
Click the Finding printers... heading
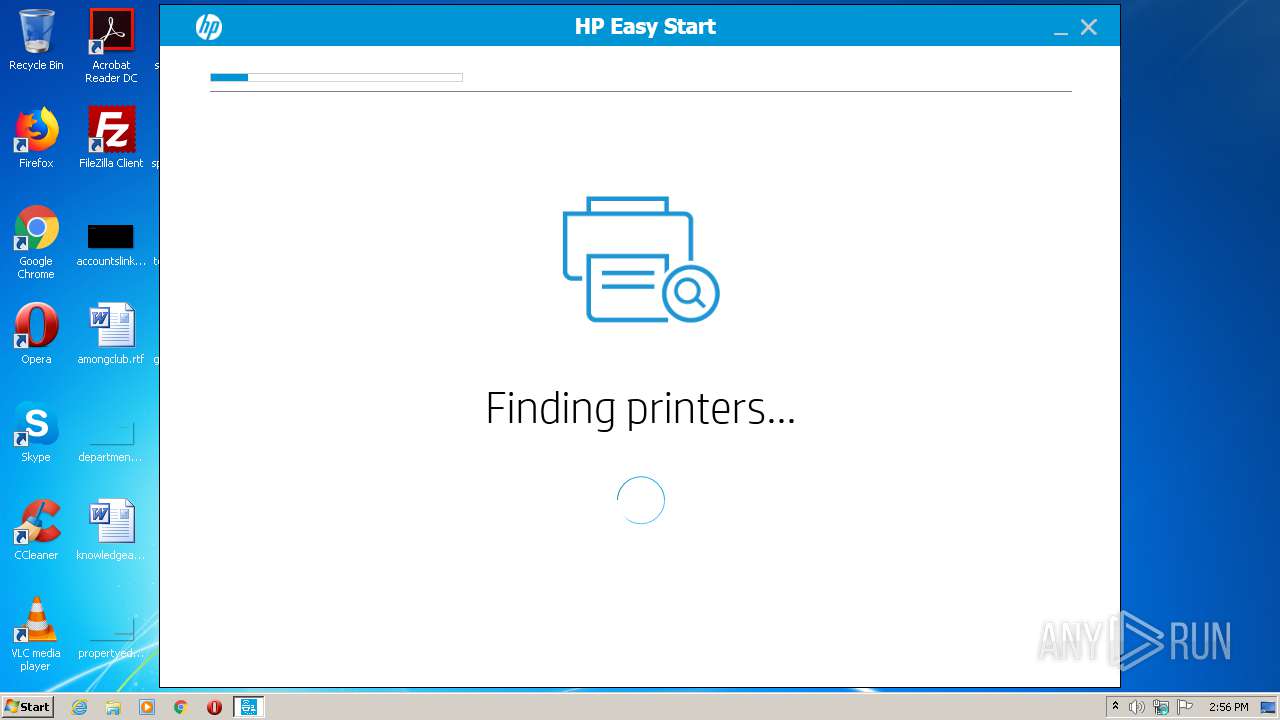coord(640,409)
